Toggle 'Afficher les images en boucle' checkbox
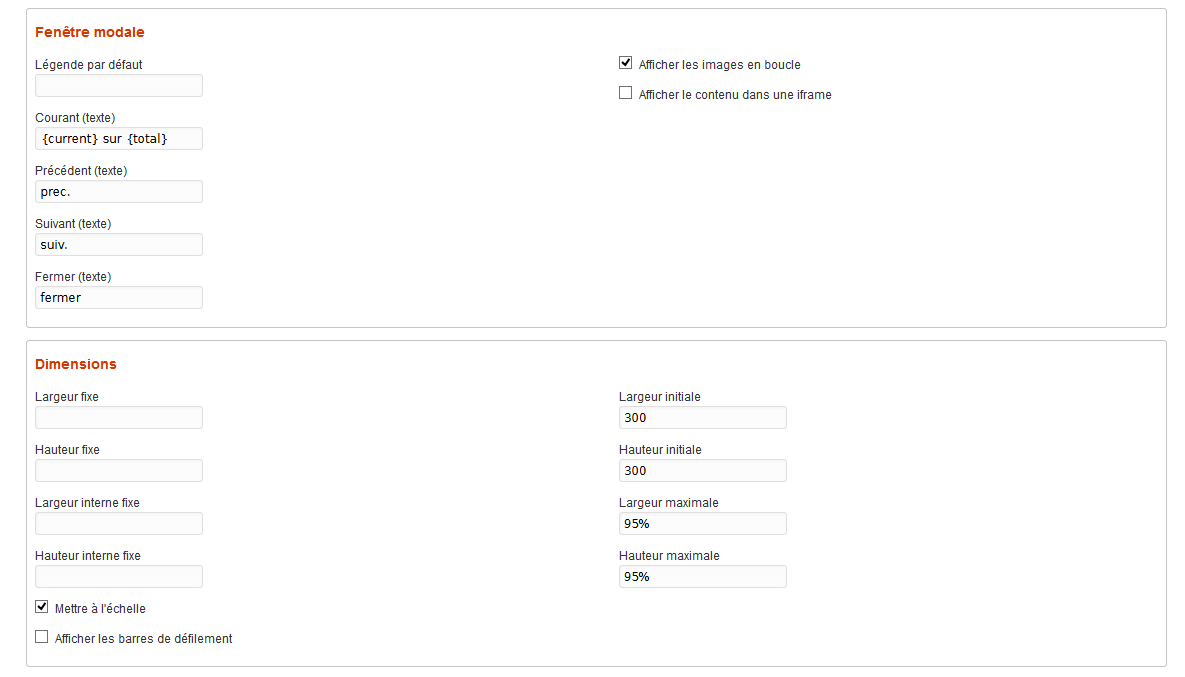The height and width of the screenshot is (677, 1185). 626,63
